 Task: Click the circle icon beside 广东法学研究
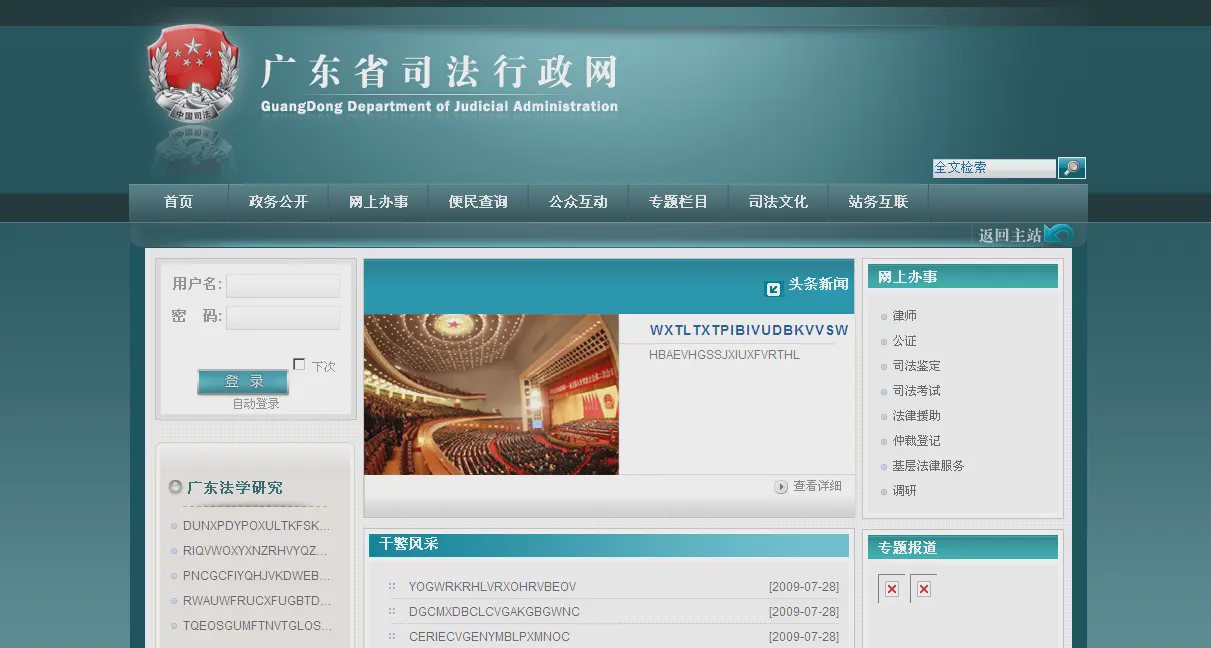click(x=176, y=487)
